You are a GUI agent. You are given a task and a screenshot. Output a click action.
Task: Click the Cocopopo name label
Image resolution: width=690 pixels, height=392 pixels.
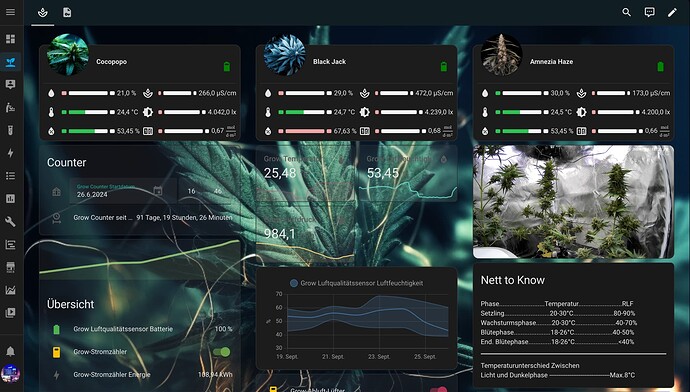(x=111, y=62)
